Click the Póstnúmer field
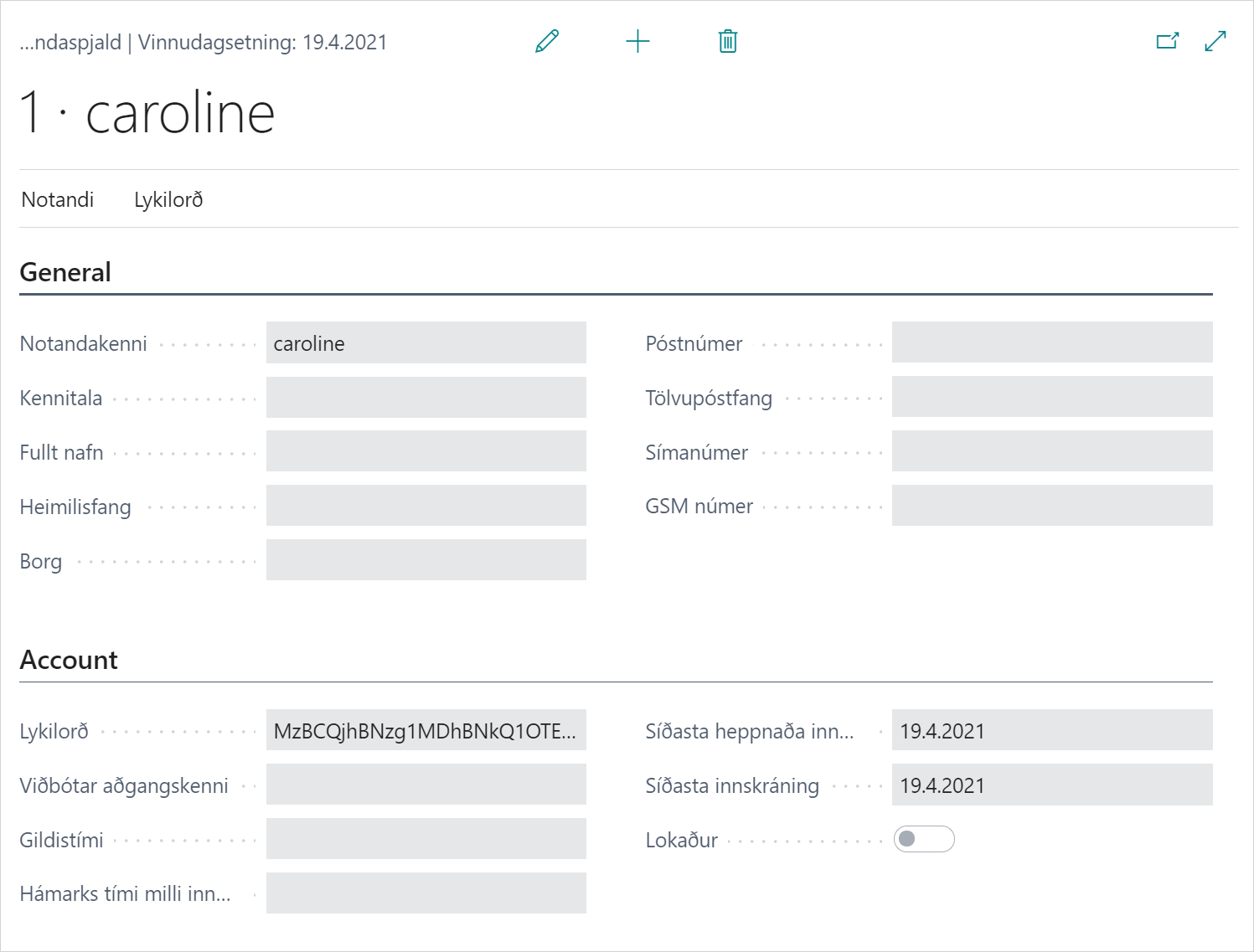This screenshot has height=952, width=1254. (x=1051, y=343)
